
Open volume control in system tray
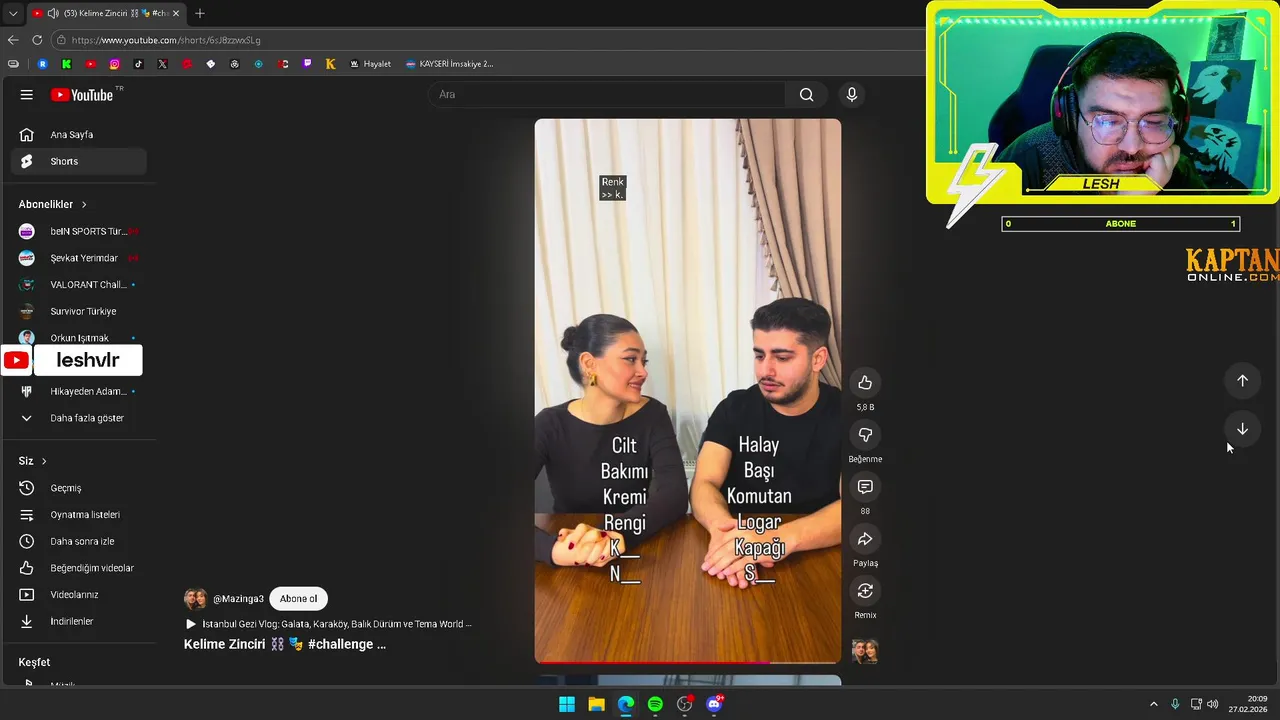[1213, 704]
